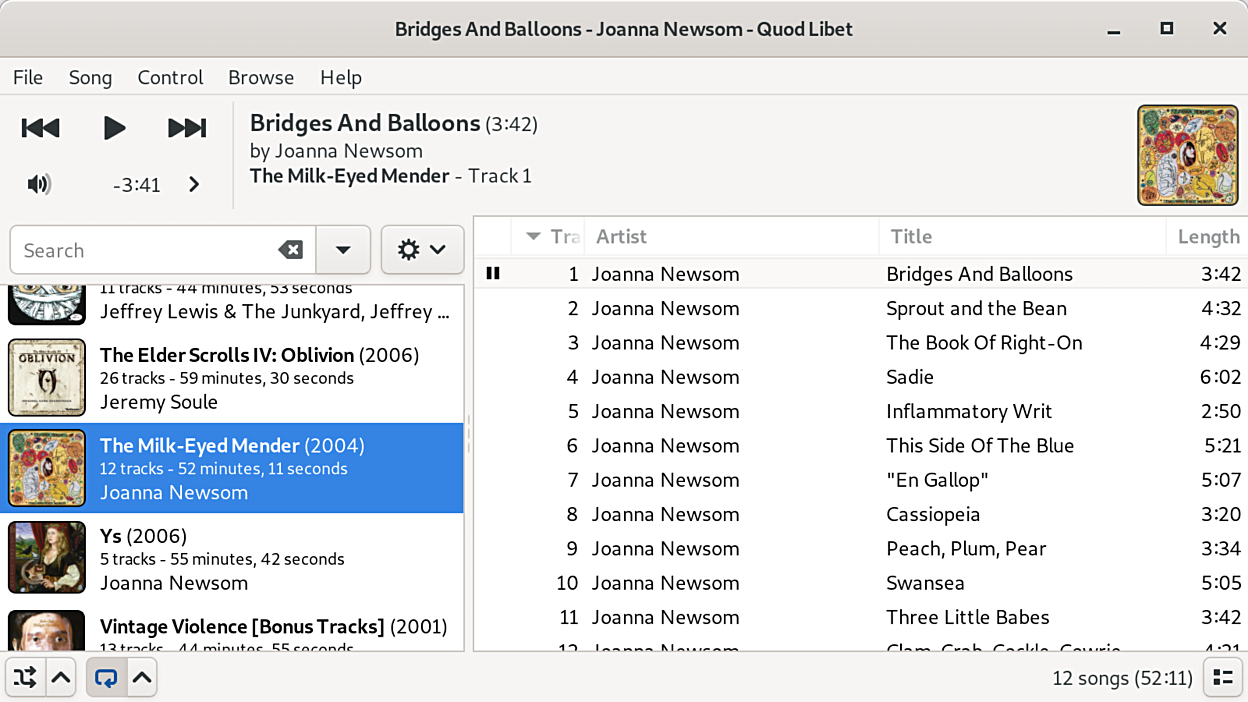
Task: Clear the search field with the backspace icon
Action: (x=290, y=250)
